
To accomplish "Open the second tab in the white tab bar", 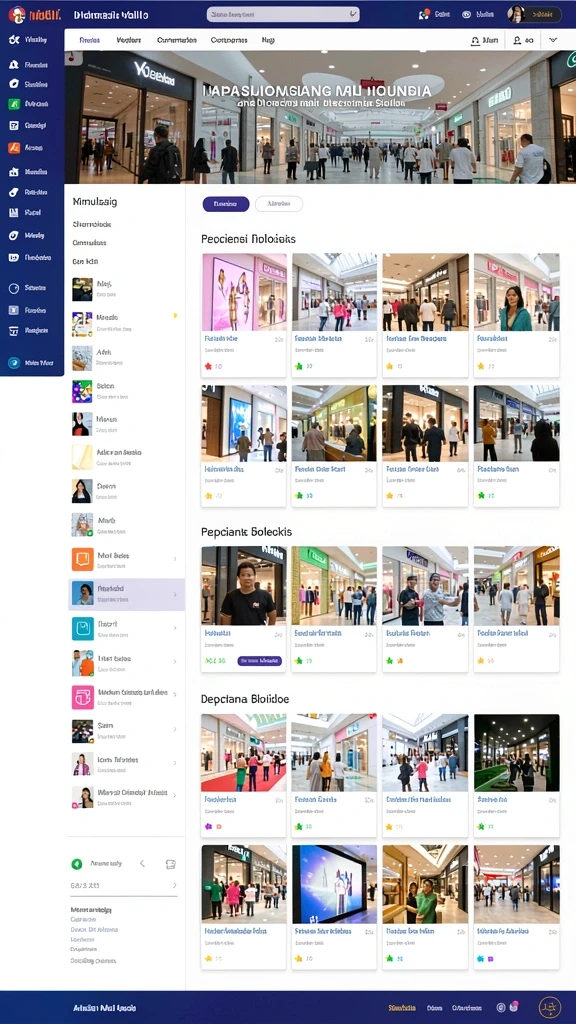I will [129, 40].
